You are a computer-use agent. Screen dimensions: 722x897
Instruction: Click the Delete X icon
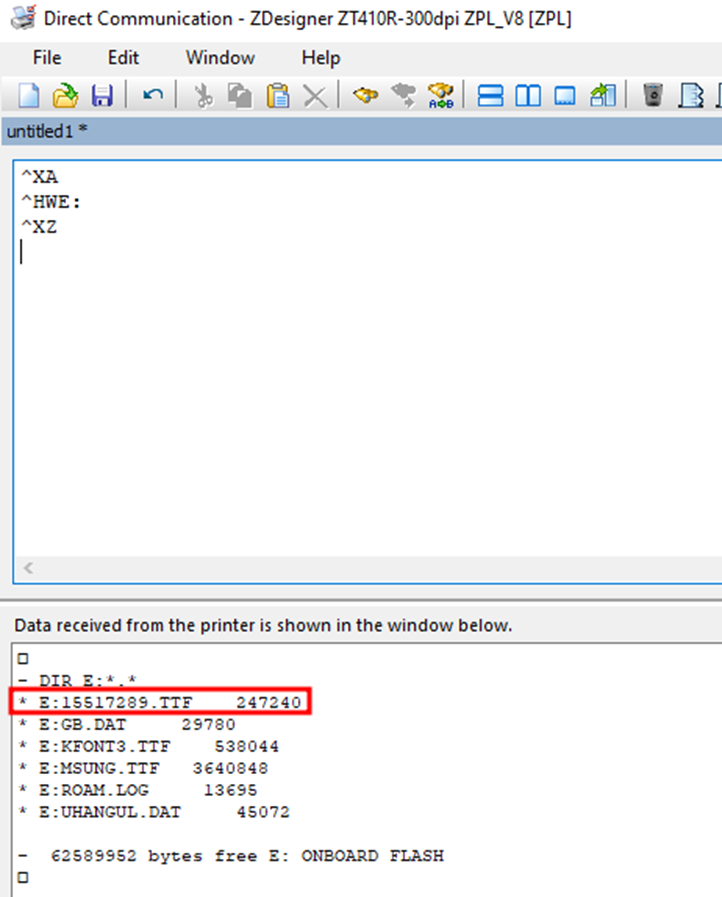(x=314, y=95)
